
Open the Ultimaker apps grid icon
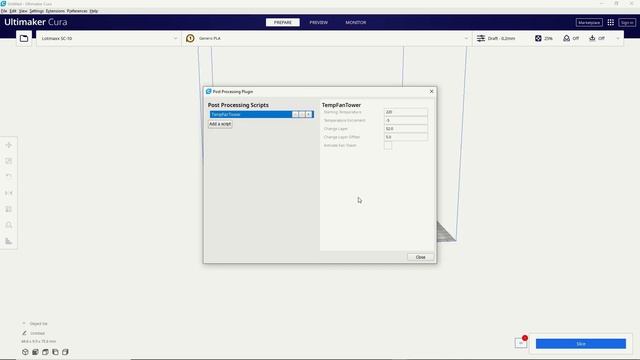coord(611,22)
